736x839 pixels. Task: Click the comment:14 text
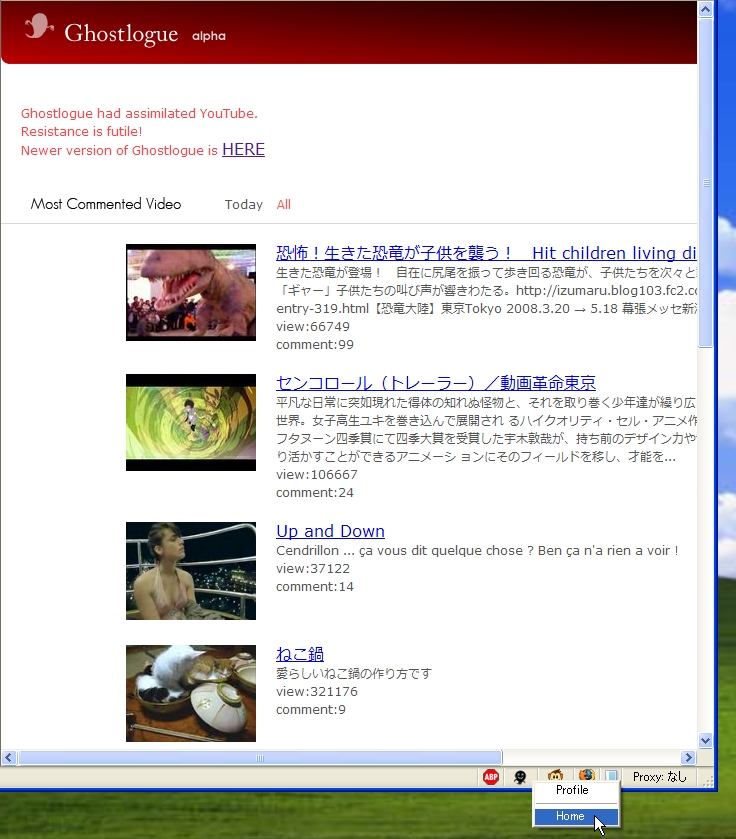315,586
